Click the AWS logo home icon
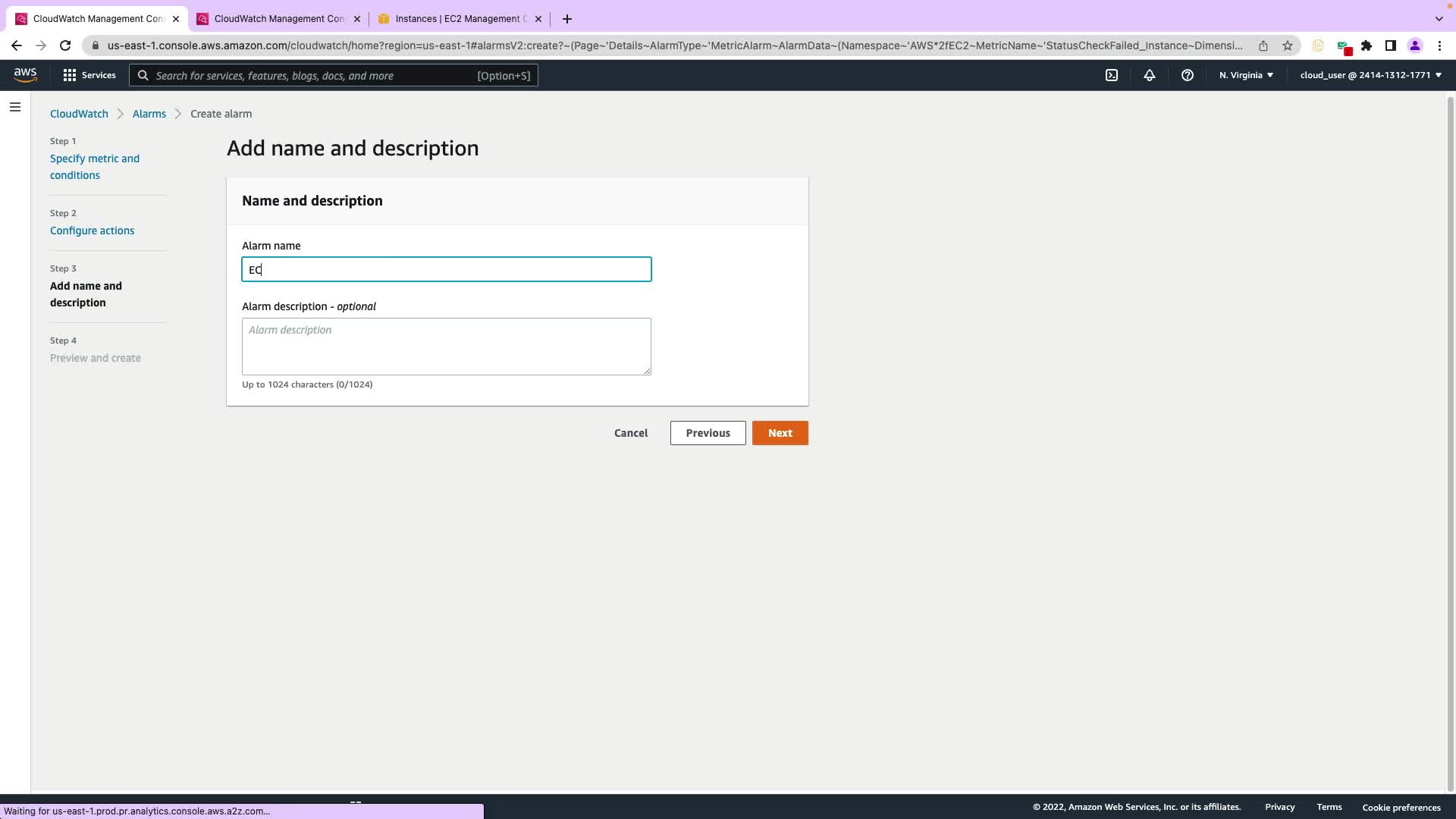 pos(25,75)
